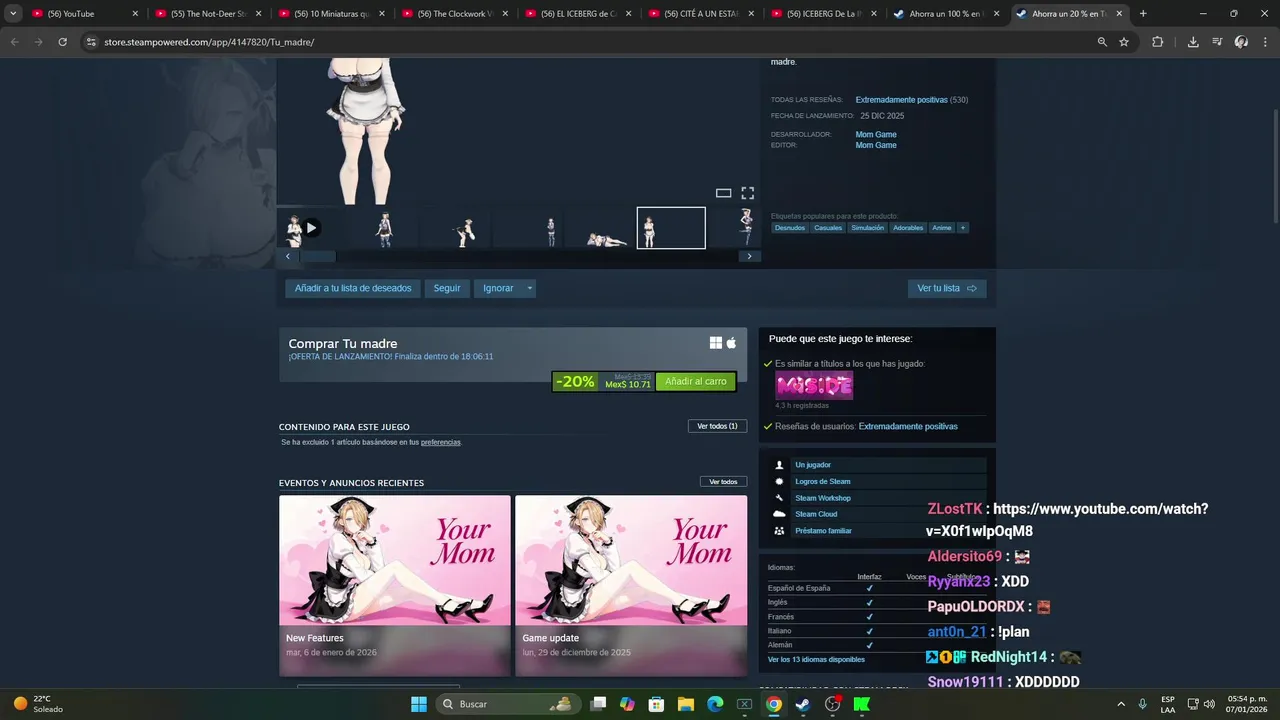
Task: Open Logros de Steam link
Action: [x=823, y=482]
